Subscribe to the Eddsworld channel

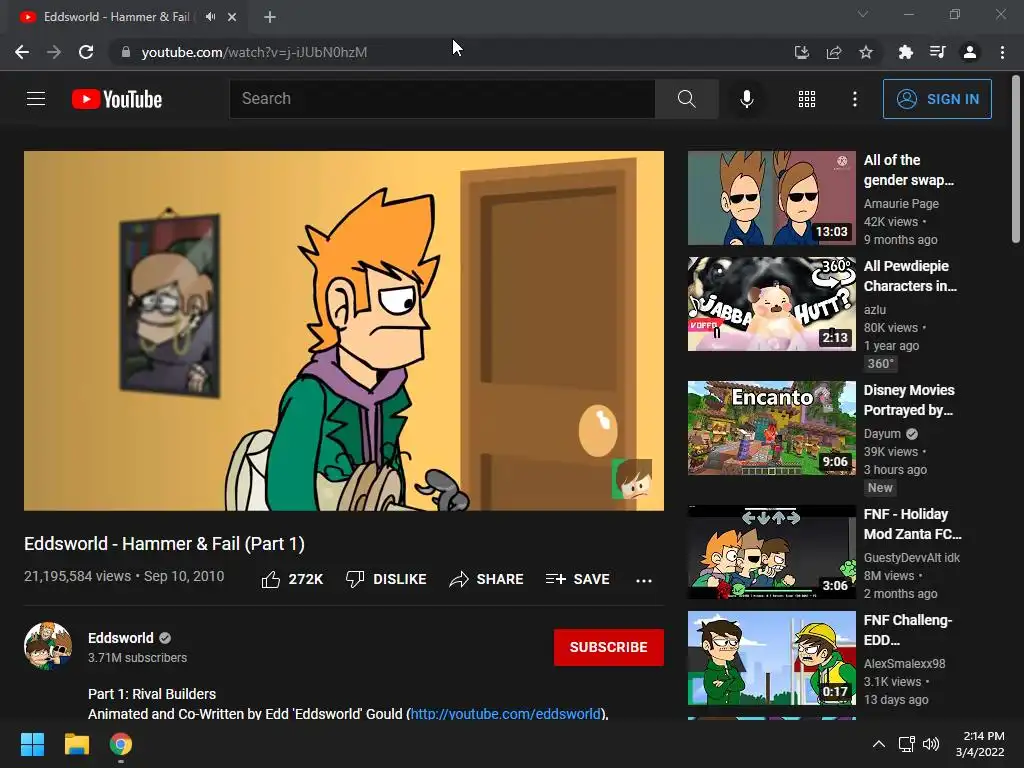(609, 647)
